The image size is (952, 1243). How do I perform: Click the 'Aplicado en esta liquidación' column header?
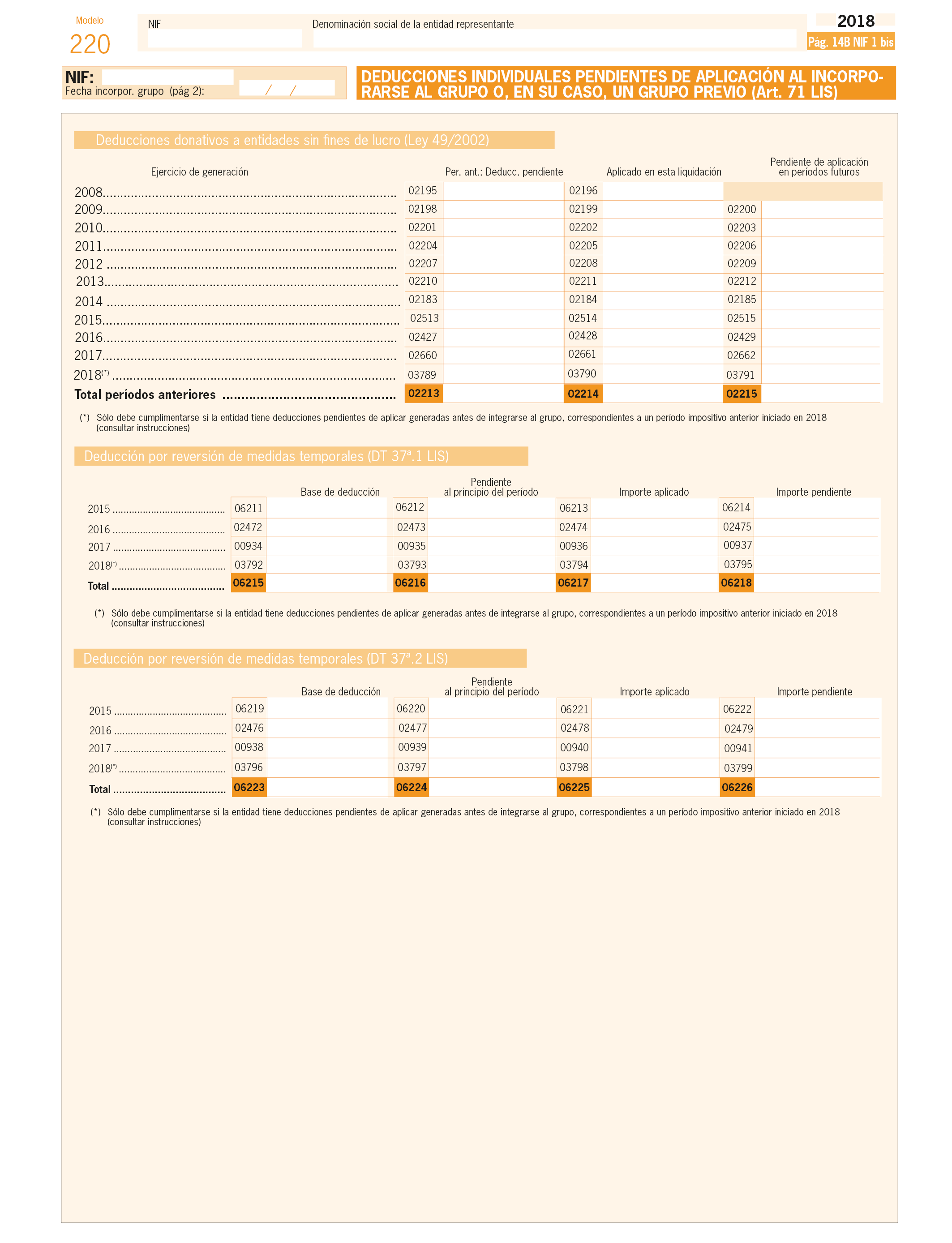click(x=664, y=171)
